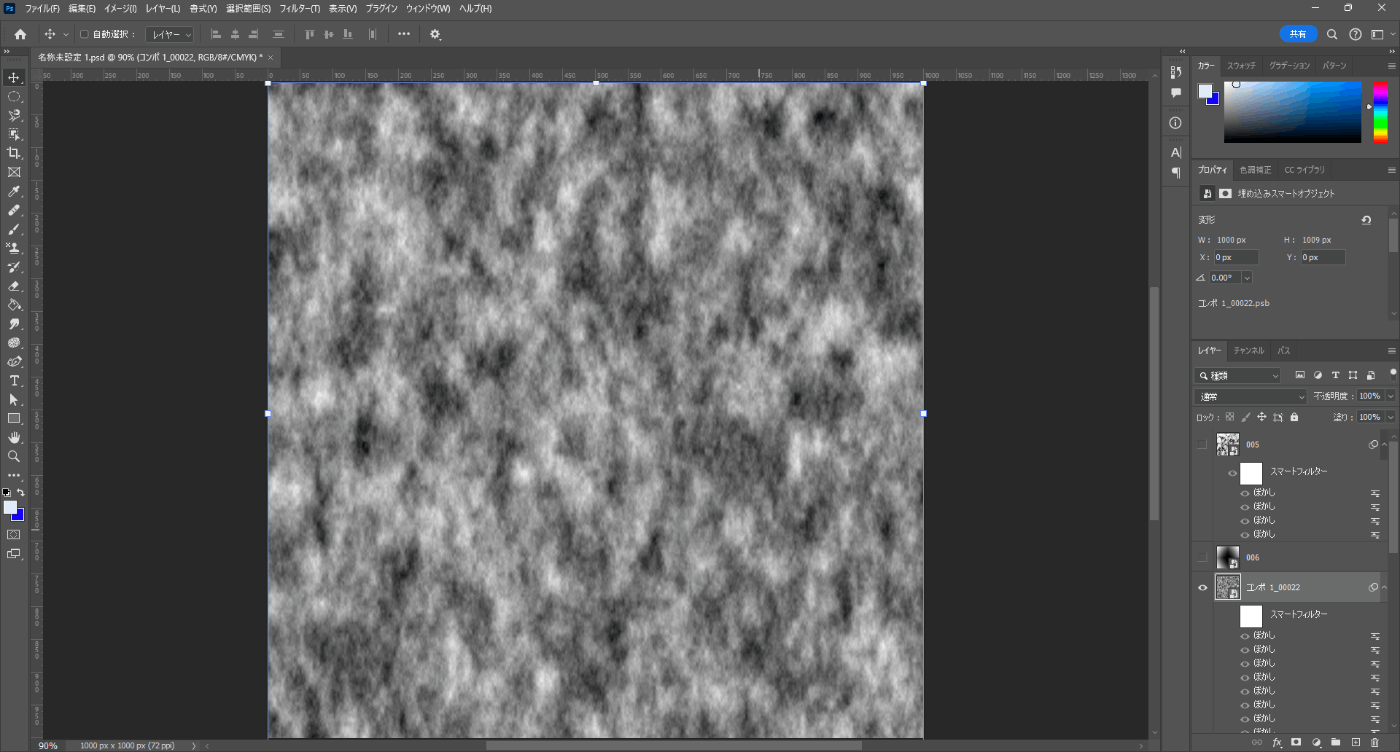Select the Clone Stamp tool
The height and width of the screenshot is (752, 1400).
coord(14,248)
